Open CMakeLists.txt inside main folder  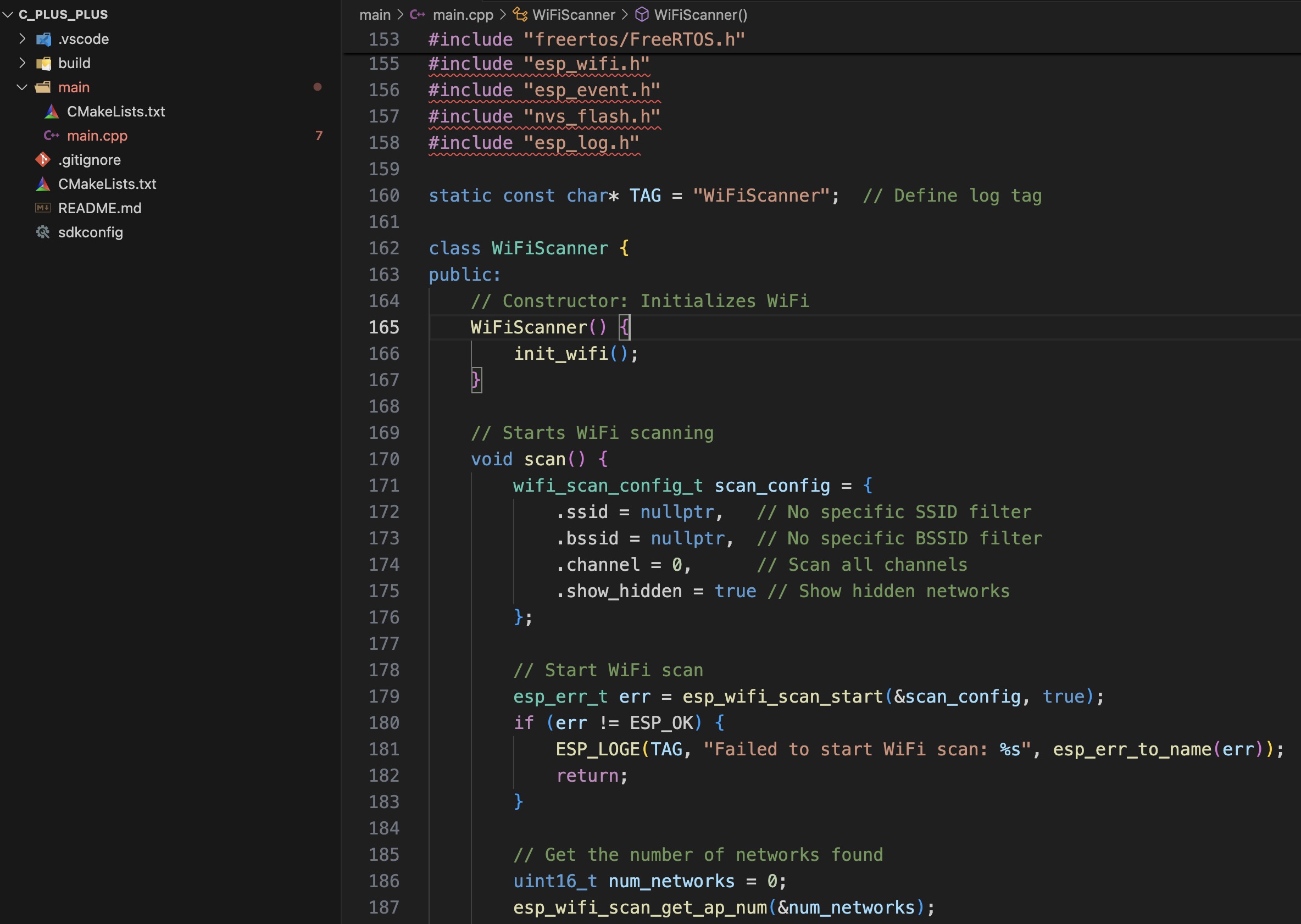point(116,112)
